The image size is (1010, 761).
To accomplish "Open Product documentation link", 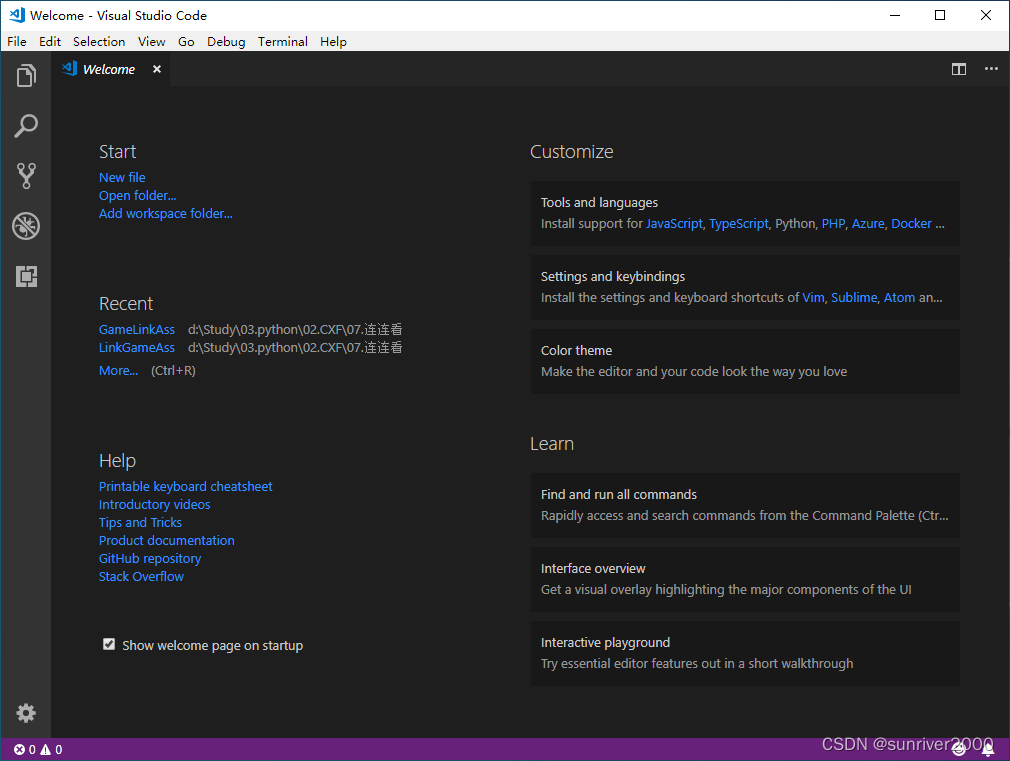I will [166, 541].
